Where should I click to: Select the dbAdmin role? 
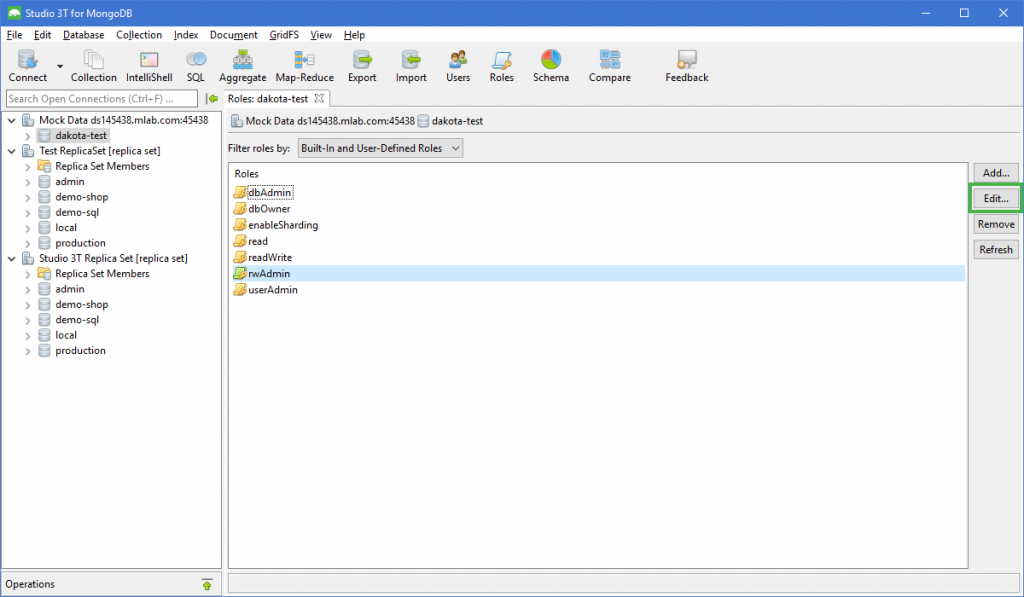[270, 193]
